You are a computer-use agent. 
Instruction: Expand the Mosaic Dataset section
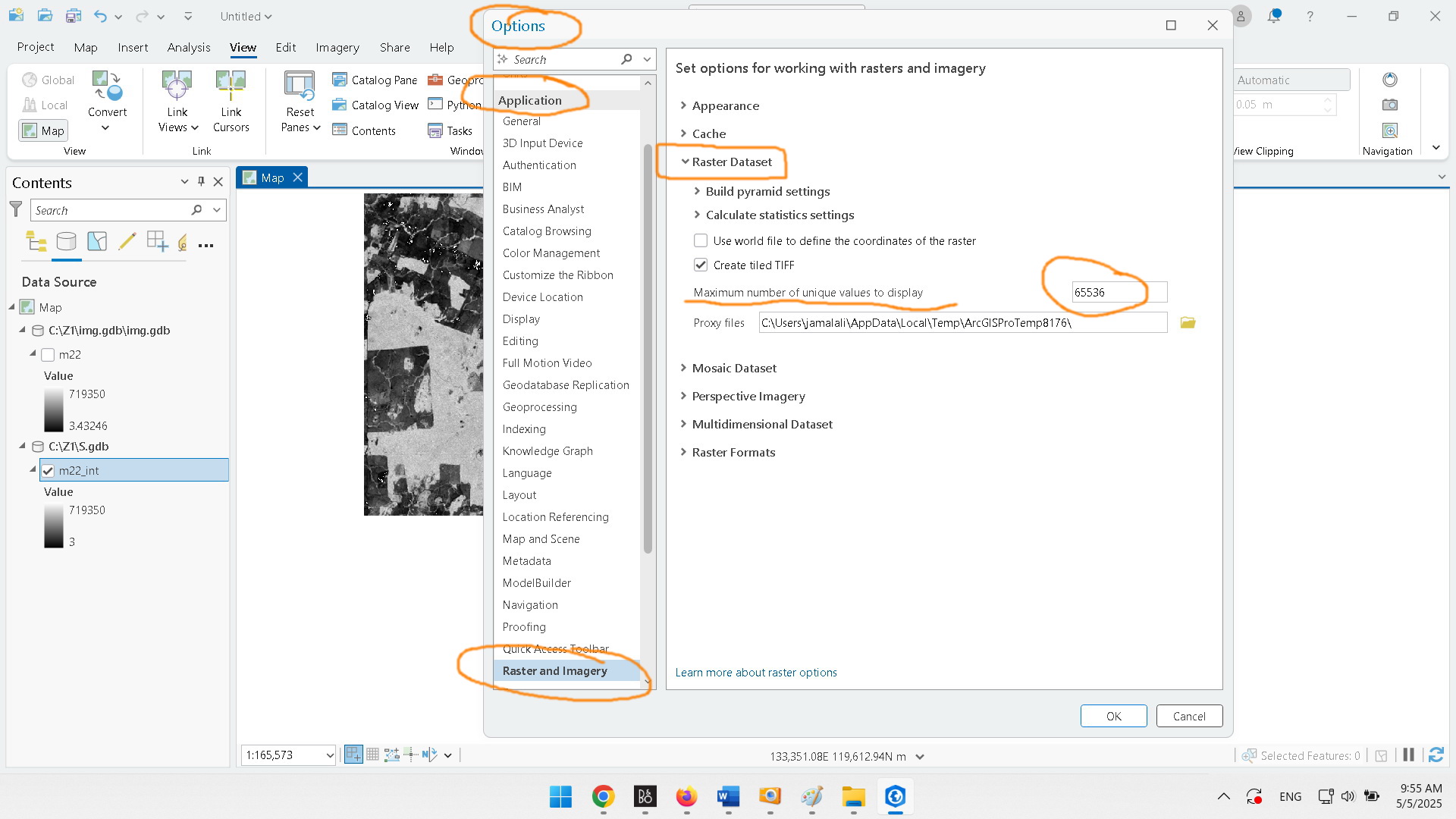tap(683, 368)
